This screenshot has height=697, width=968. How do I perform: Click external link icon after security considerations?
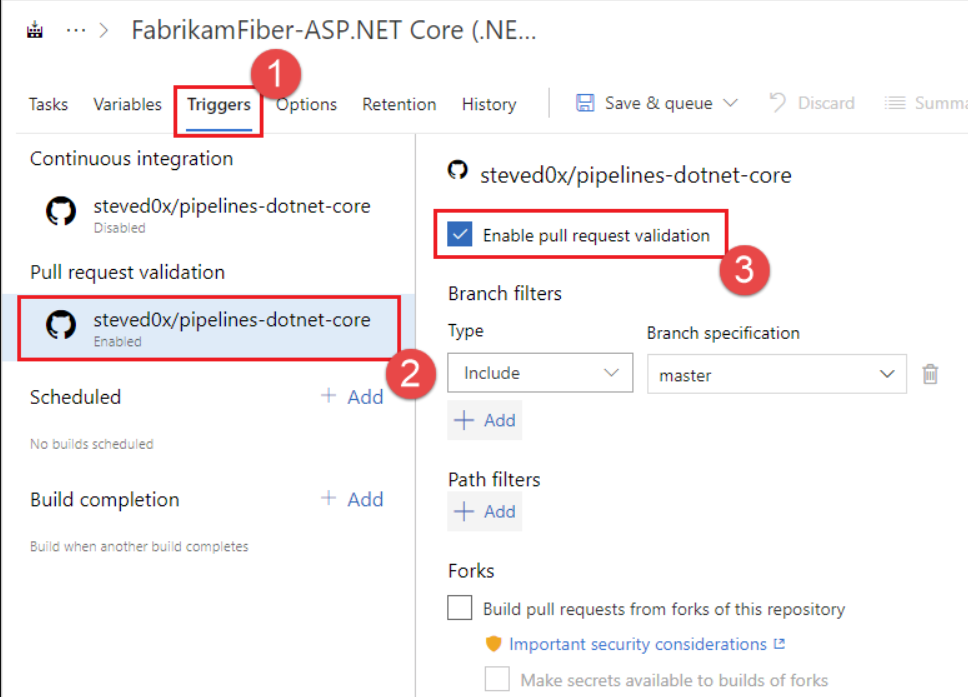pos(780,644)
